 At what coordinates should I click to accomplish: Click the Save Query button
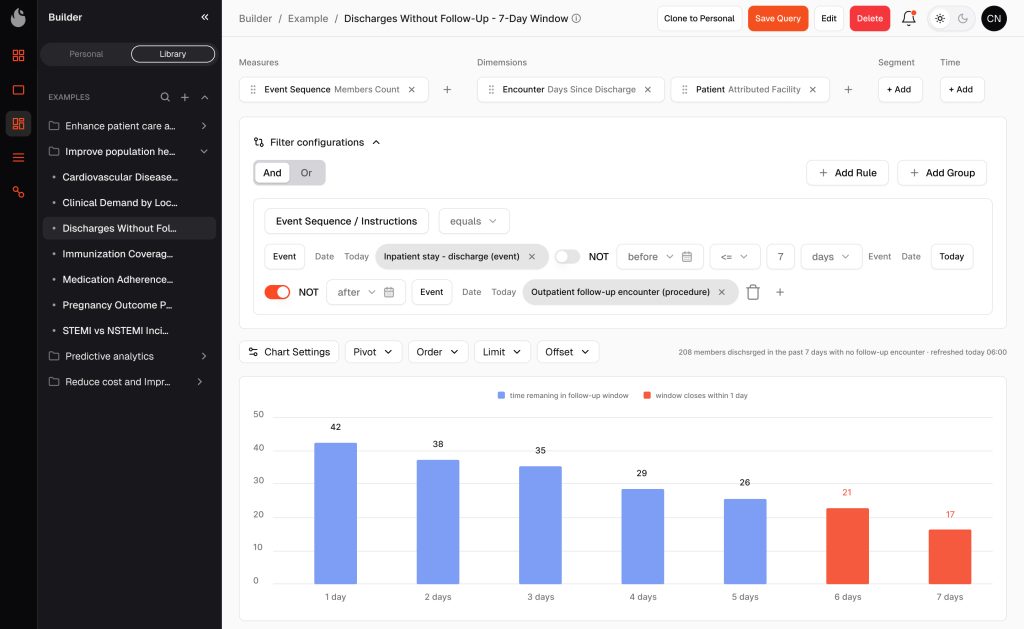pyautogui.click(x=778, y=18)
